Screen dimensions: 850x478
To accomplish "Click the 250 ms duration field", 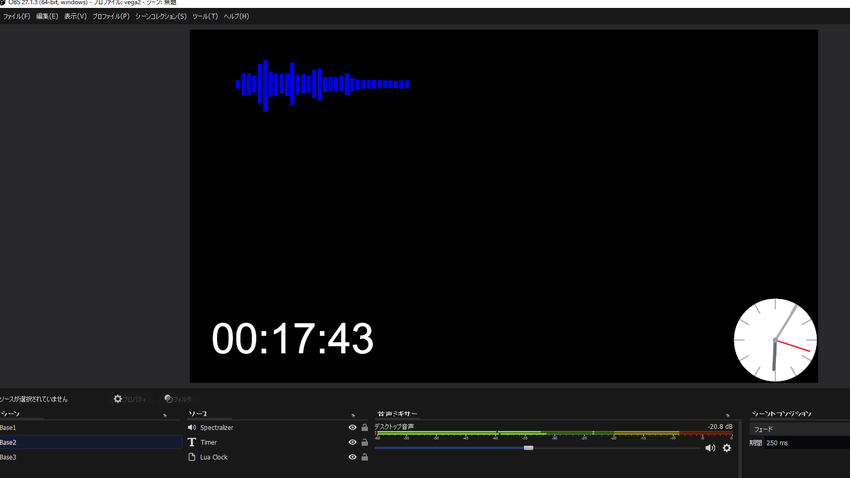I will pos(807,443).
